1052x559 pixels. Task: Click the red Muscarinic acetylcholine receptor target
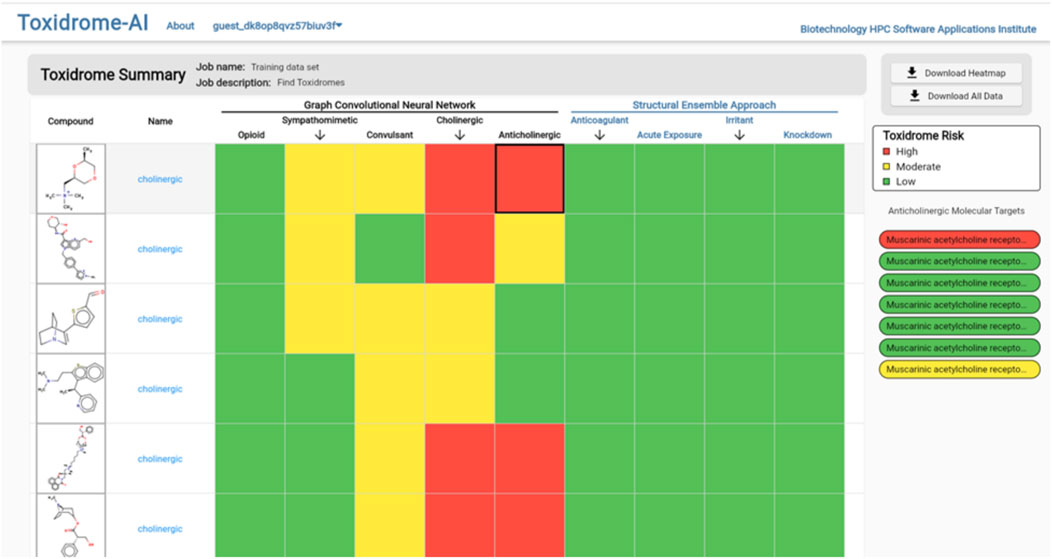pos(959,240)
